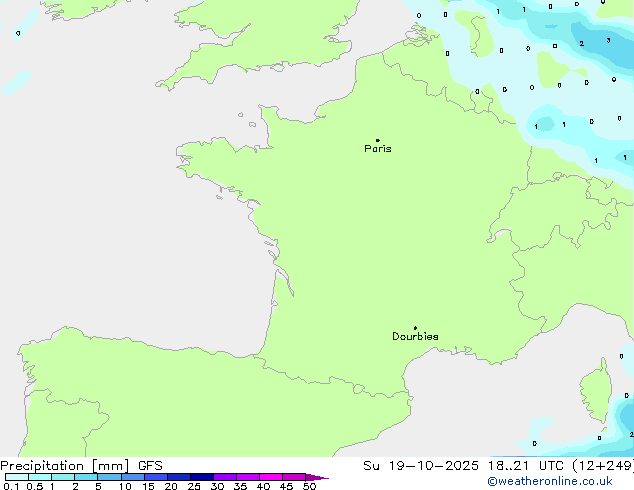Click the '35' legend scale value

click(x=240, y=486)
